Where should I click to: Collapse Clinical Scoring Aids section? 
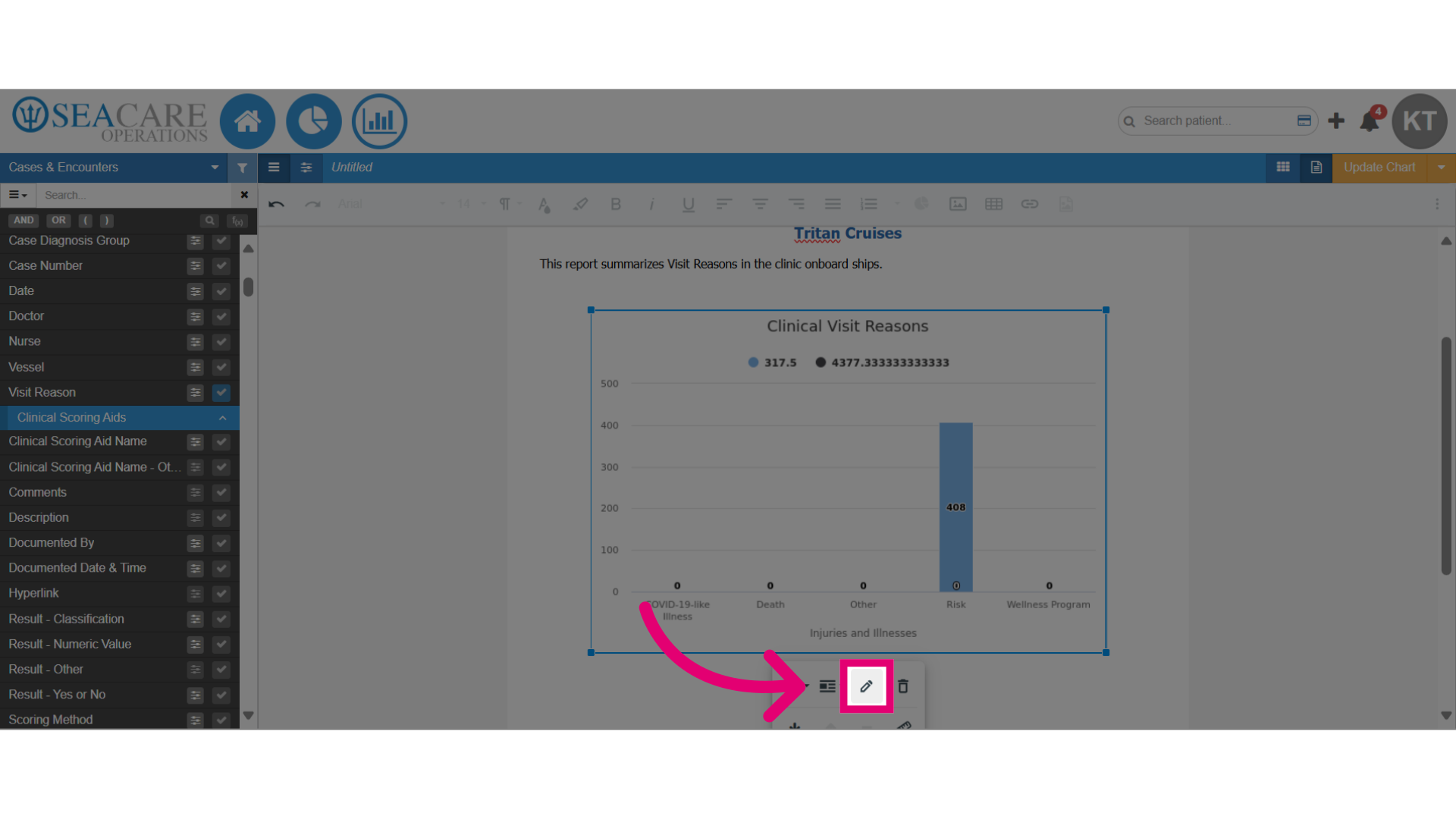point(222,418)
